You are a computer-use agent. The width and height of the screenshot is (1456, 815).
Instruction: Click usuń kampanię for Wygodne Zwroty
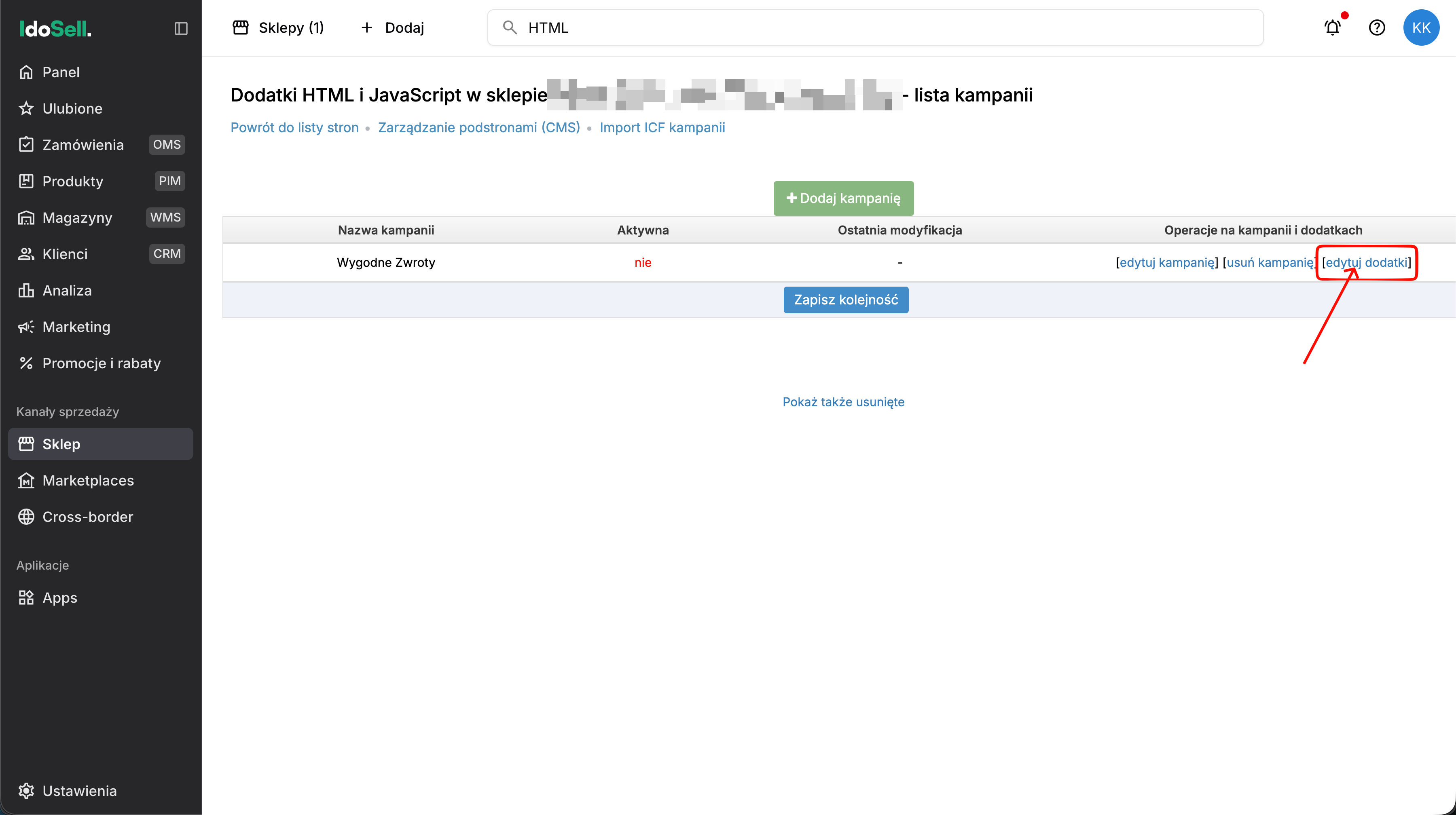(x=1270, y=263)
